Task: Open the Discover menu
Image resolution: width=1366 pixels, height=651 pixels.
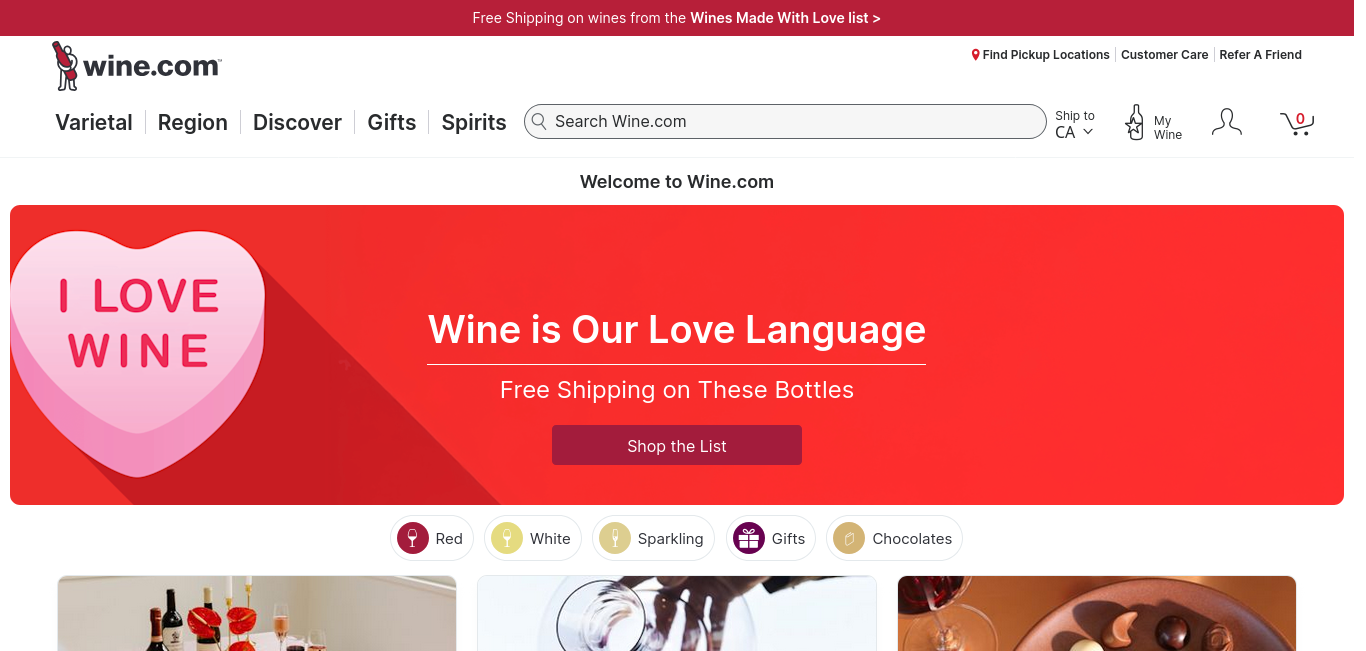Action: coord(297,122)
